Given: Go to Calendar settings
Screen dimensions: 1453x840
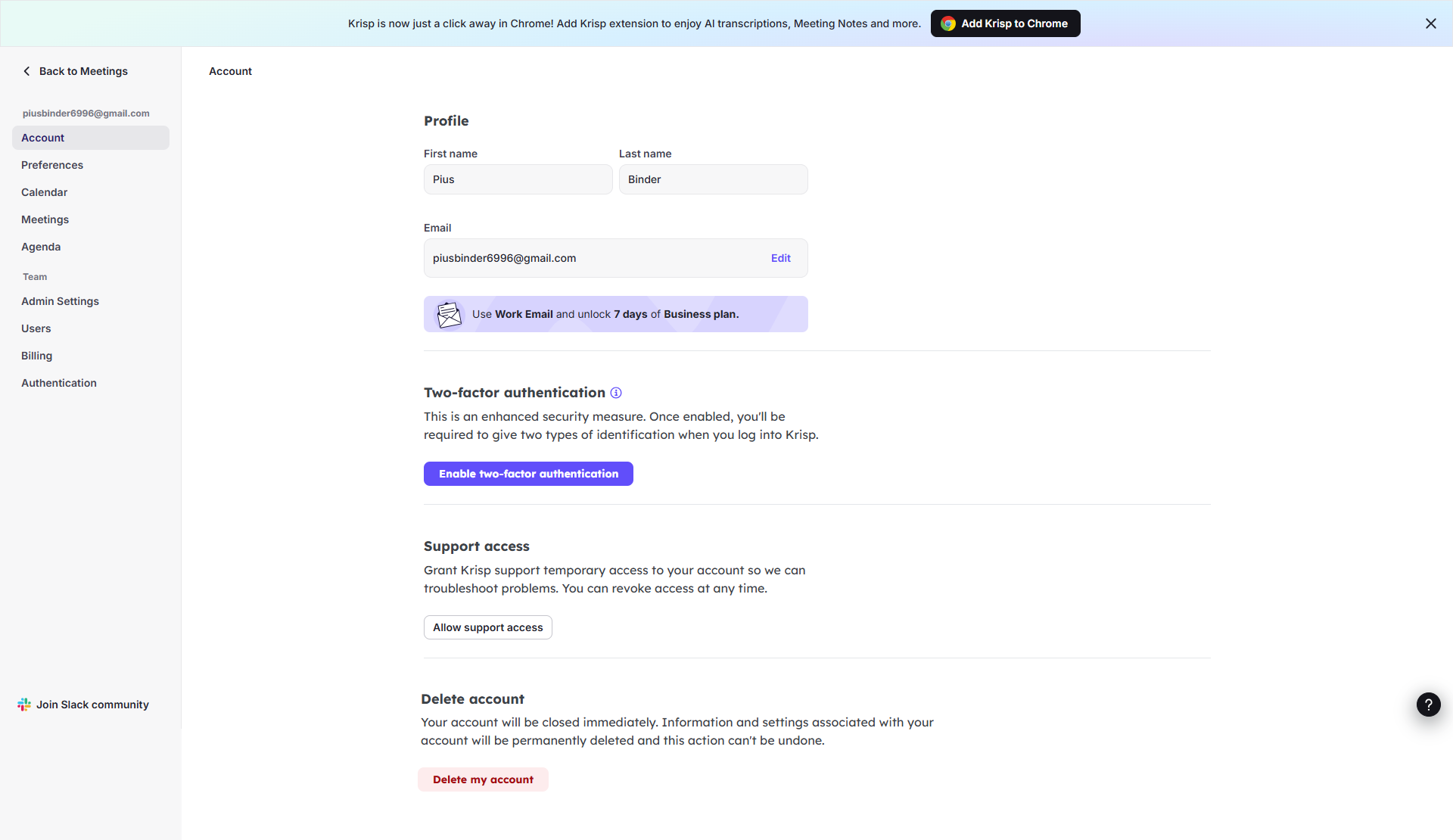Looking at the screenshot, I should [x=44, y=192].
